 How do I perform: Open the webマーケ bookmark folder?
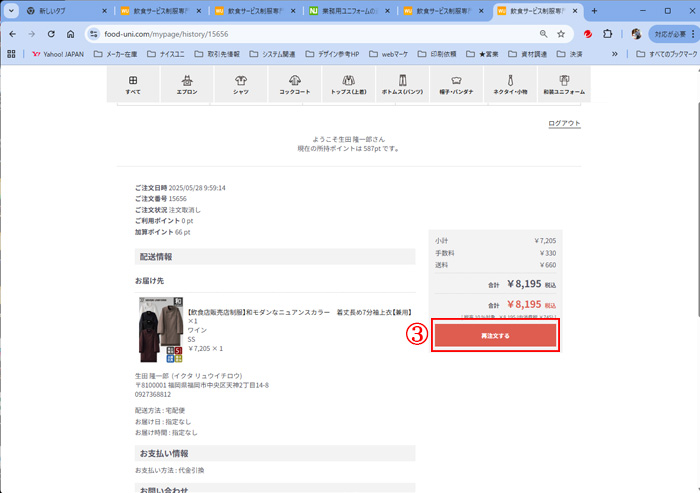click(x=388, y=54)
